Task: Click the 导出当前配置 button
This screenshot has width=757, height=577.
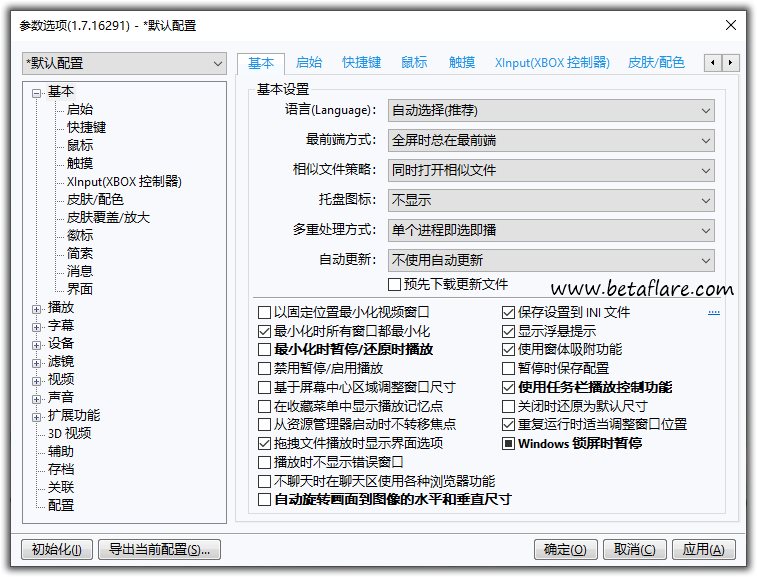Action: coord(160,549)
